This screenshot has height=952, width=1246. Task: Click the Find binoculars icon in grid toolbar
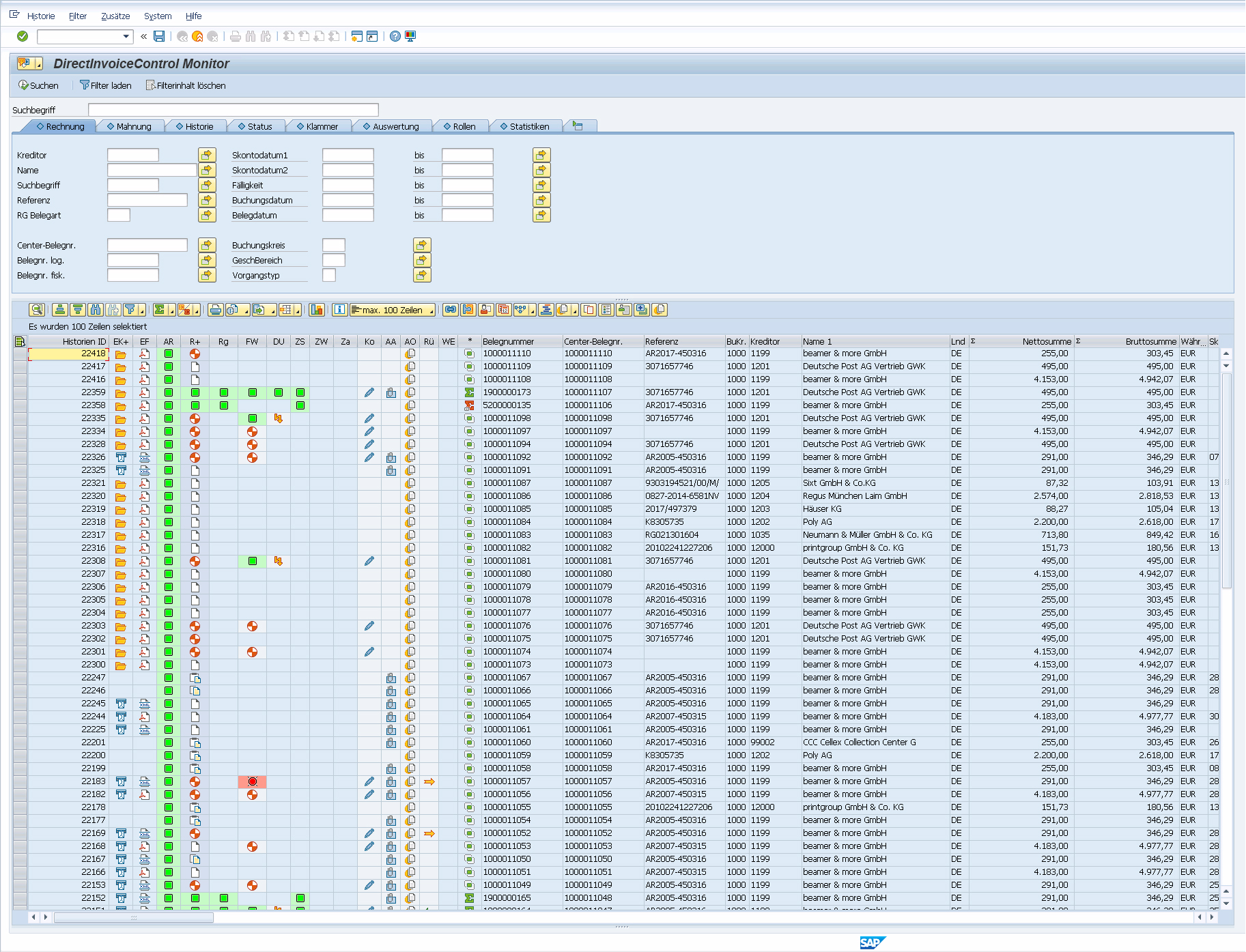[96, 310]
